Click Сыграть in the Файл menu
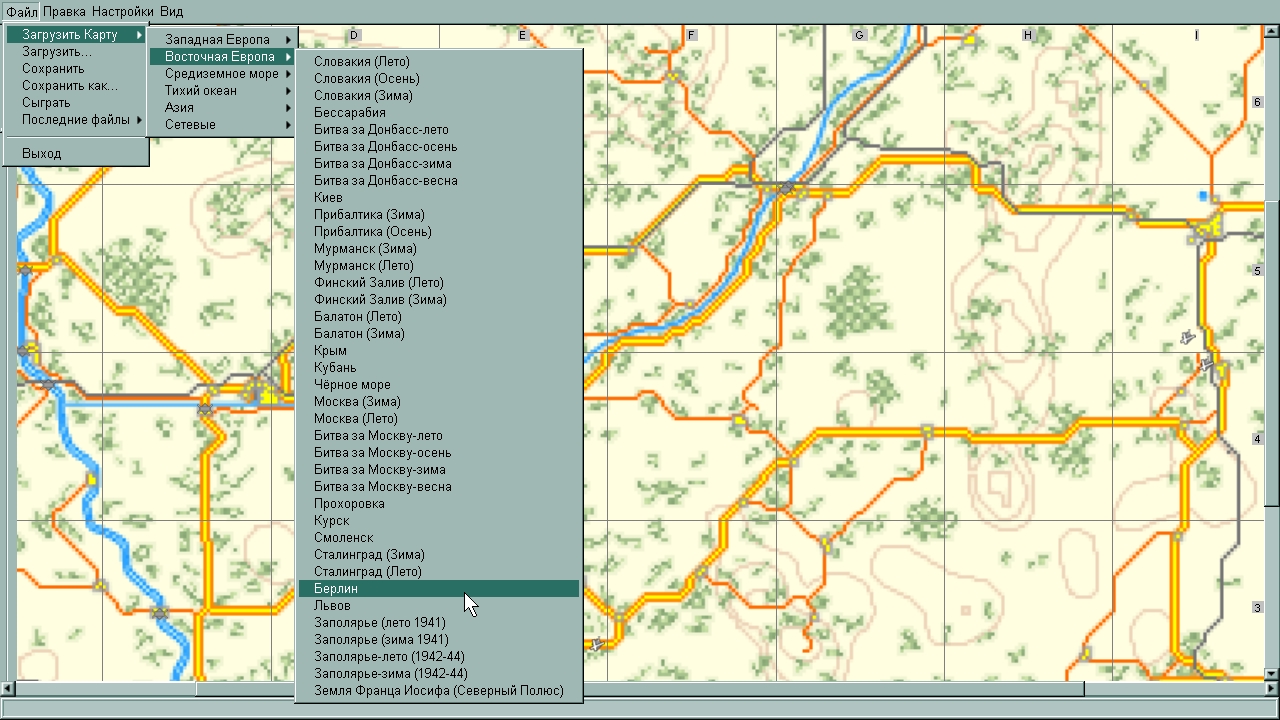This screenshot has height=720, width=1280. pos(47,103)
